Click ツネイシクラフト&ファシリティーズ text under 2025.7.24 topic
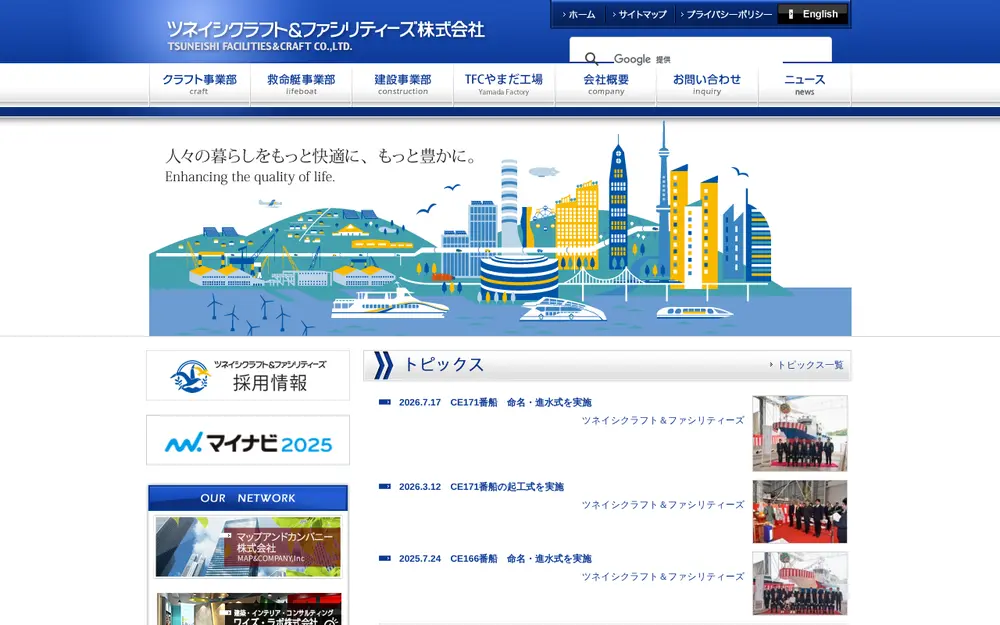Image resolution: width=1000 pixels, height=625 pixels. [x=663, y=577]
